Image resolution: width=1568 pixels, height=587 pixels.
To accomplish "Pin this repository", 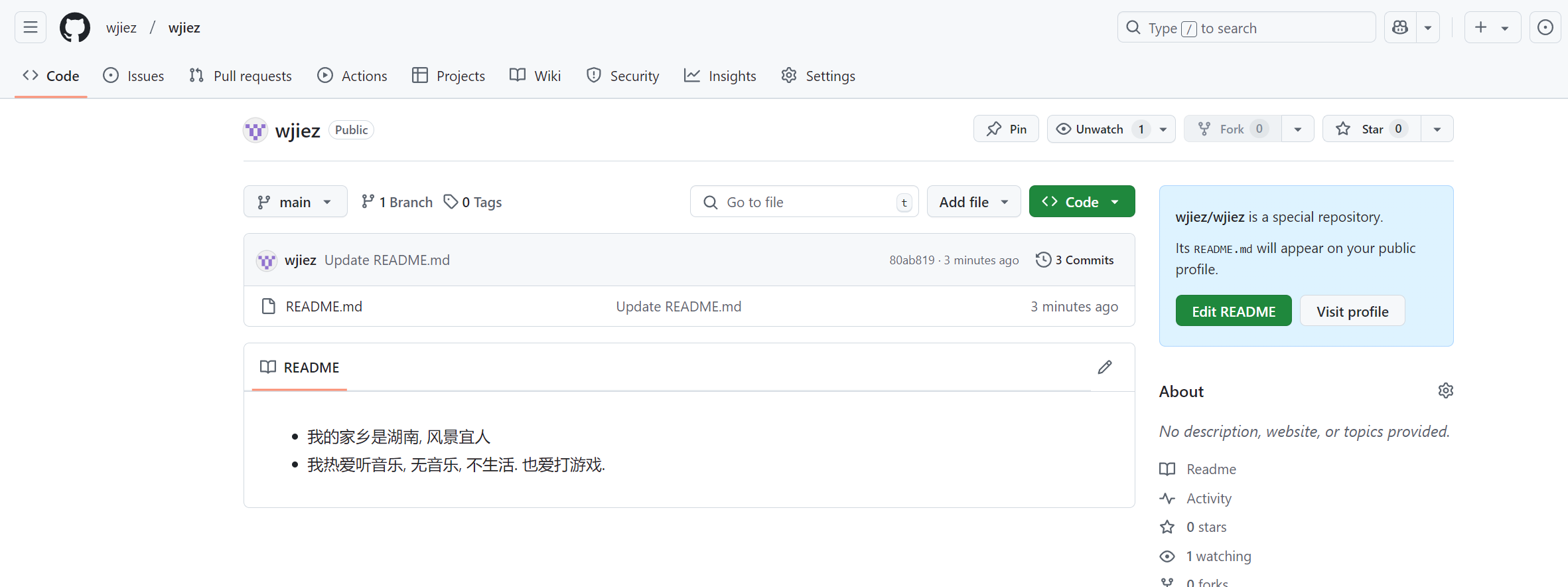I will [x=1006, y=129].
